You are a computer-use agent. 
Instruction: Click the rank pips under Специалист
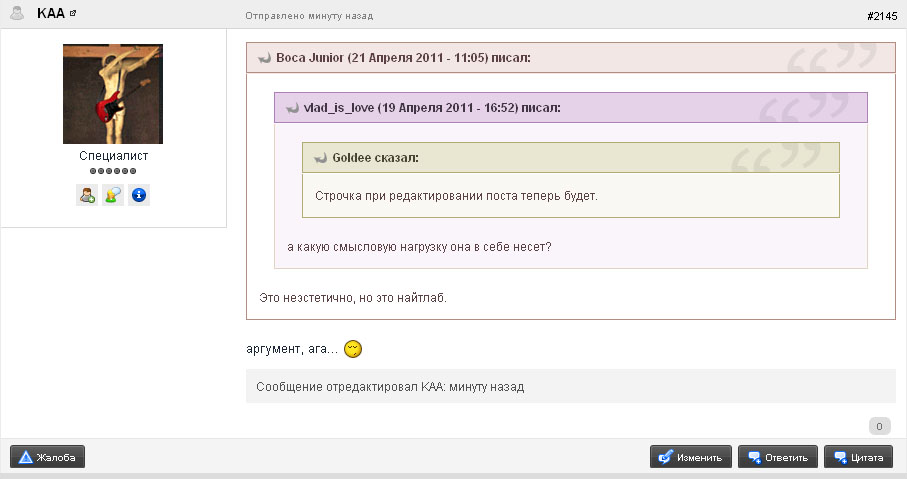click(x=113, y=171)
